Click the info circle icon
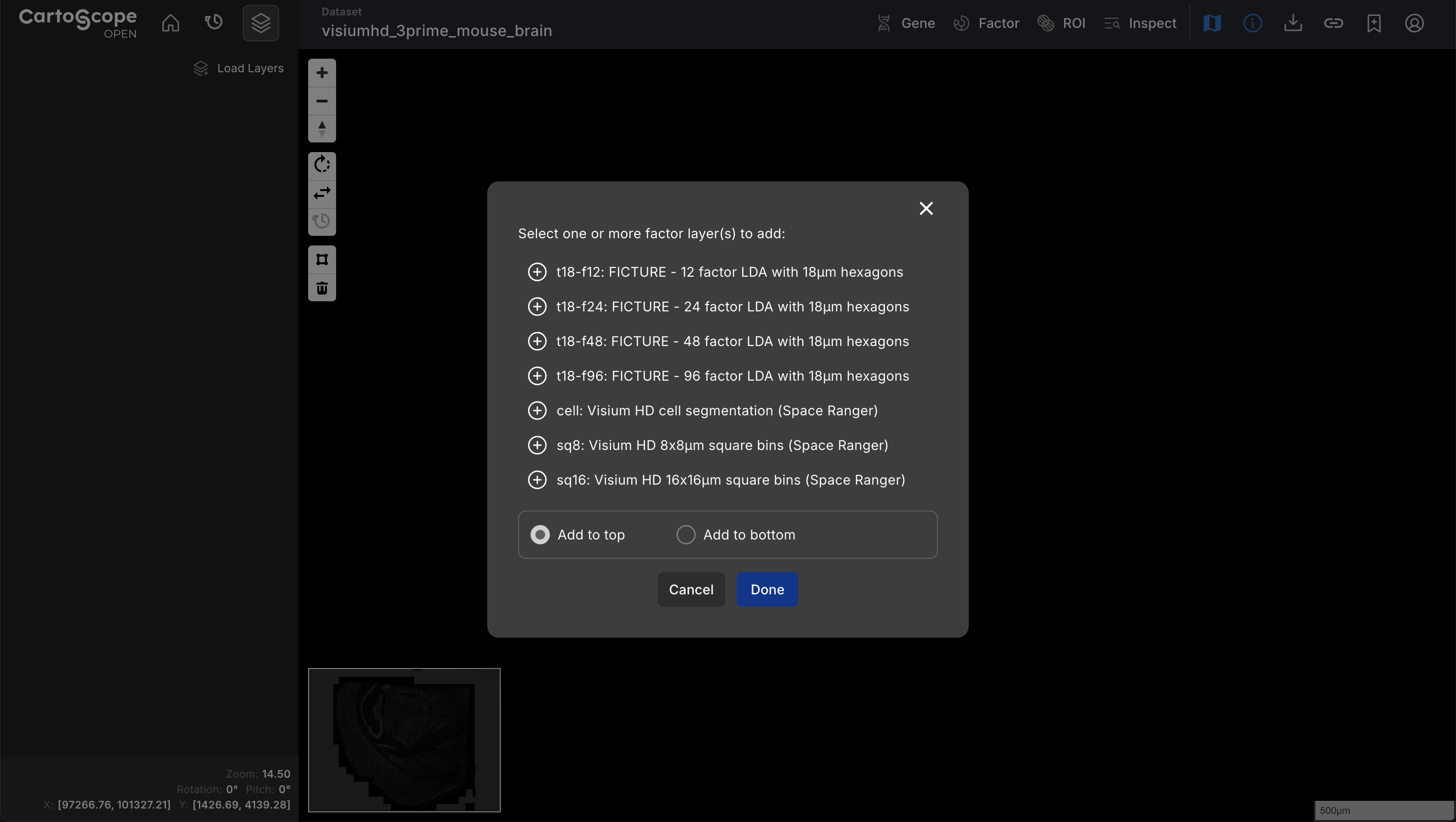This screenshot has height=822, width=1456. tap(1252, 23)
